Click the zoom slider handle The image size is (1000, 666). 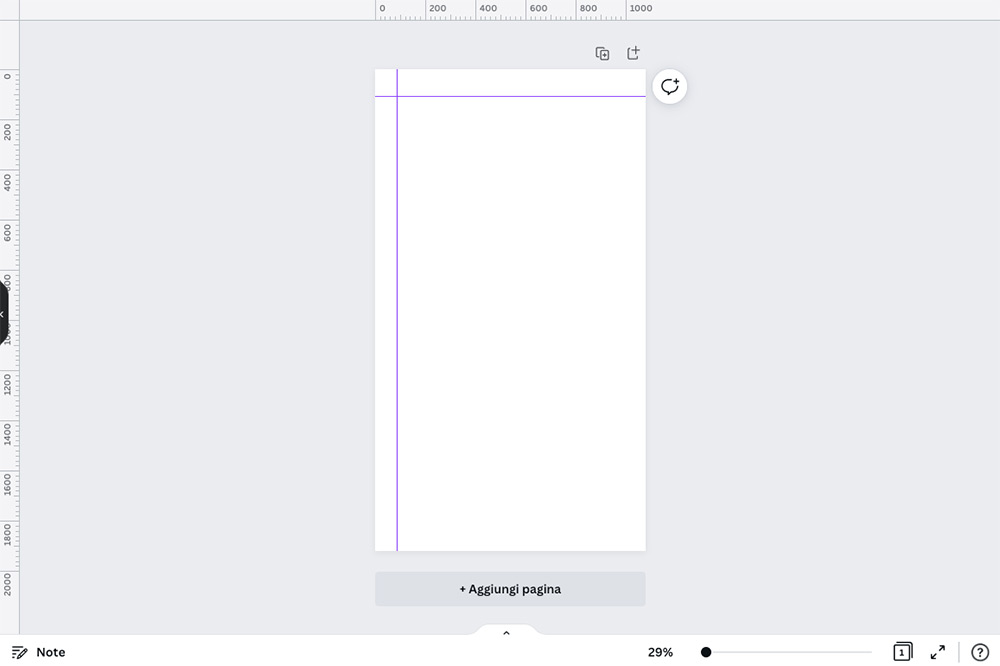pos(706,652)
